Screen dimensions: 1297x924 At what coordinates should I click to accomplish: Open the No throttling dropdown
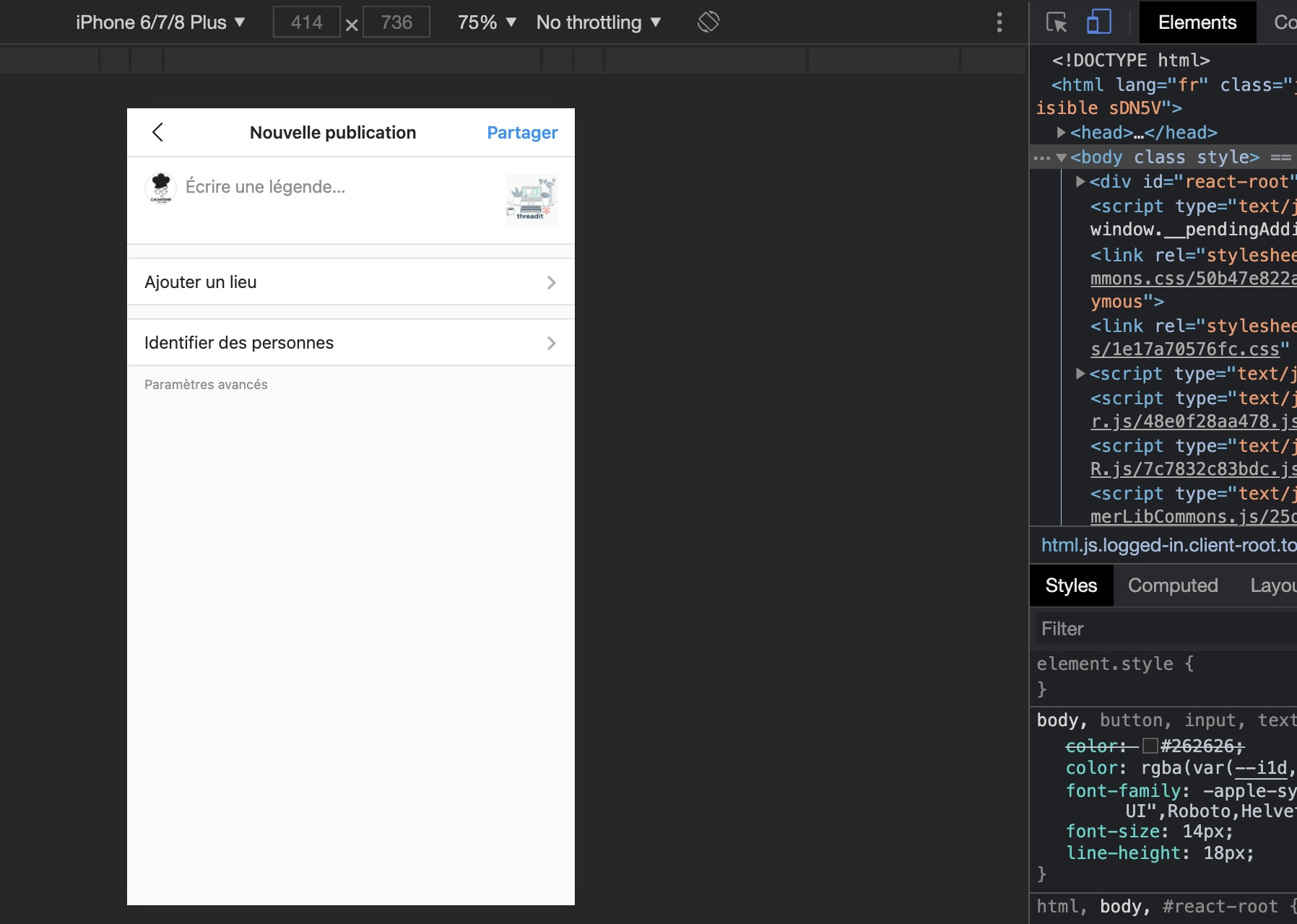598,22
